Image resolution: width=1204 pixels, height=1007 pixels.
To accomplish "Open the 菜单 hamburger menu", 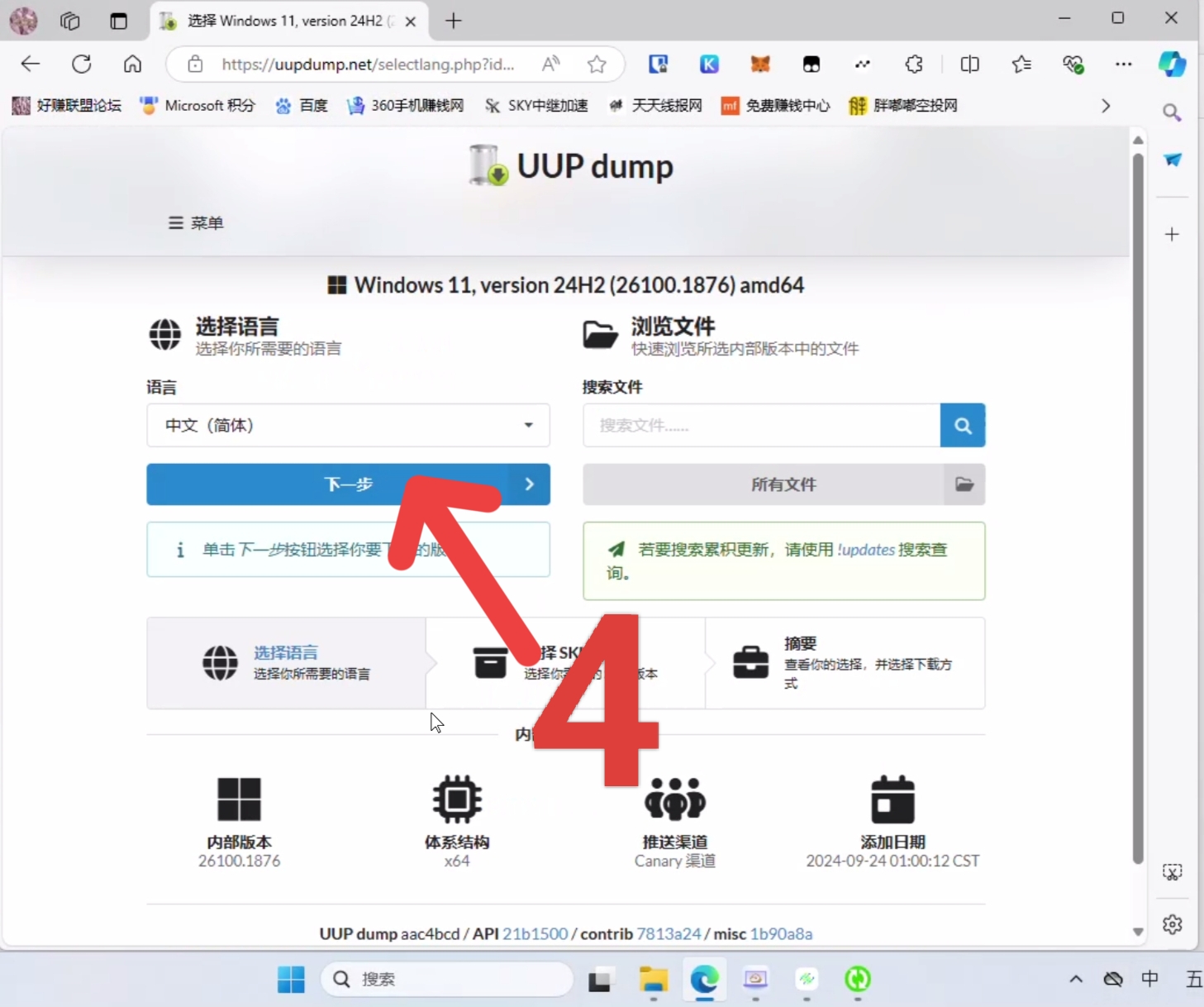I will pos(196,223).
